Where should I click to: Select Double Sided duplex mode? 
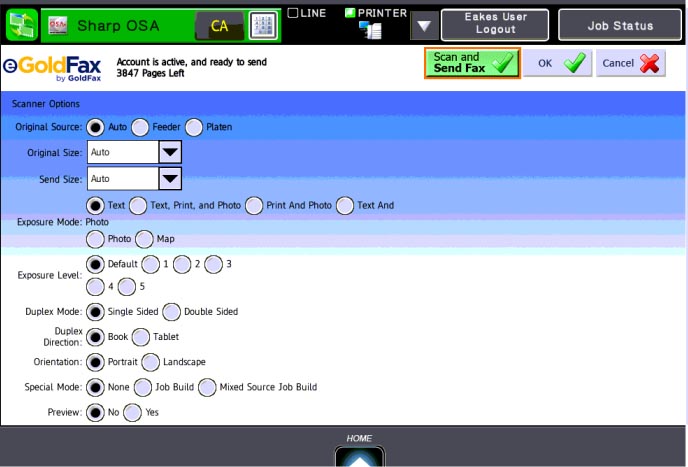(172, 312)
